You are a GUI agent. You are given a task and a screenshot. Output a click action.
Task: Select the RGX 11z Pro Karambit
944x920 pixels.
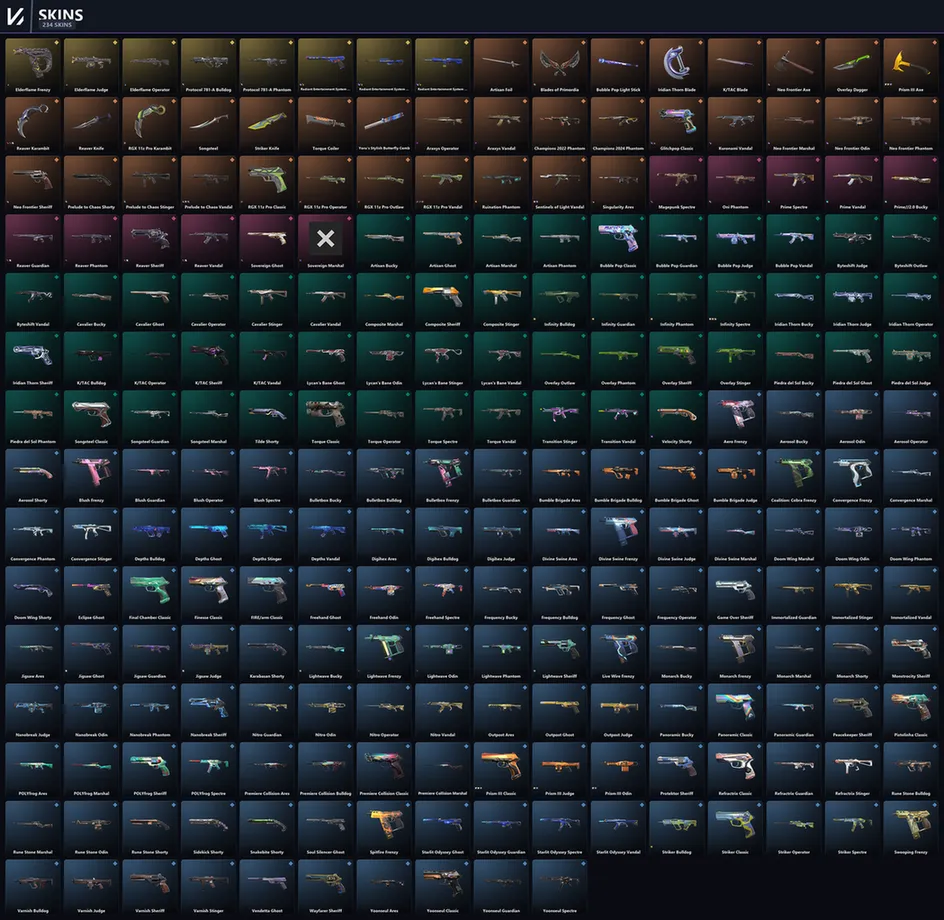click(150, 125)
